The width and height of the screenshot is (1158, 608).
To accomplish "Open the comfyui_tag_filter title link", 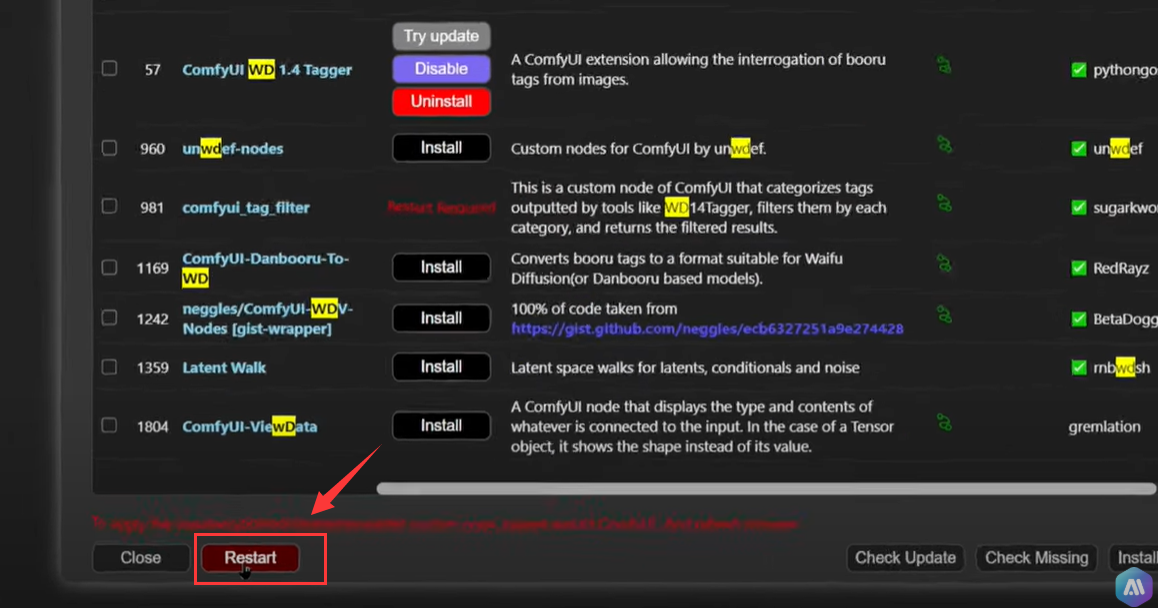I will tap(246, 208).
